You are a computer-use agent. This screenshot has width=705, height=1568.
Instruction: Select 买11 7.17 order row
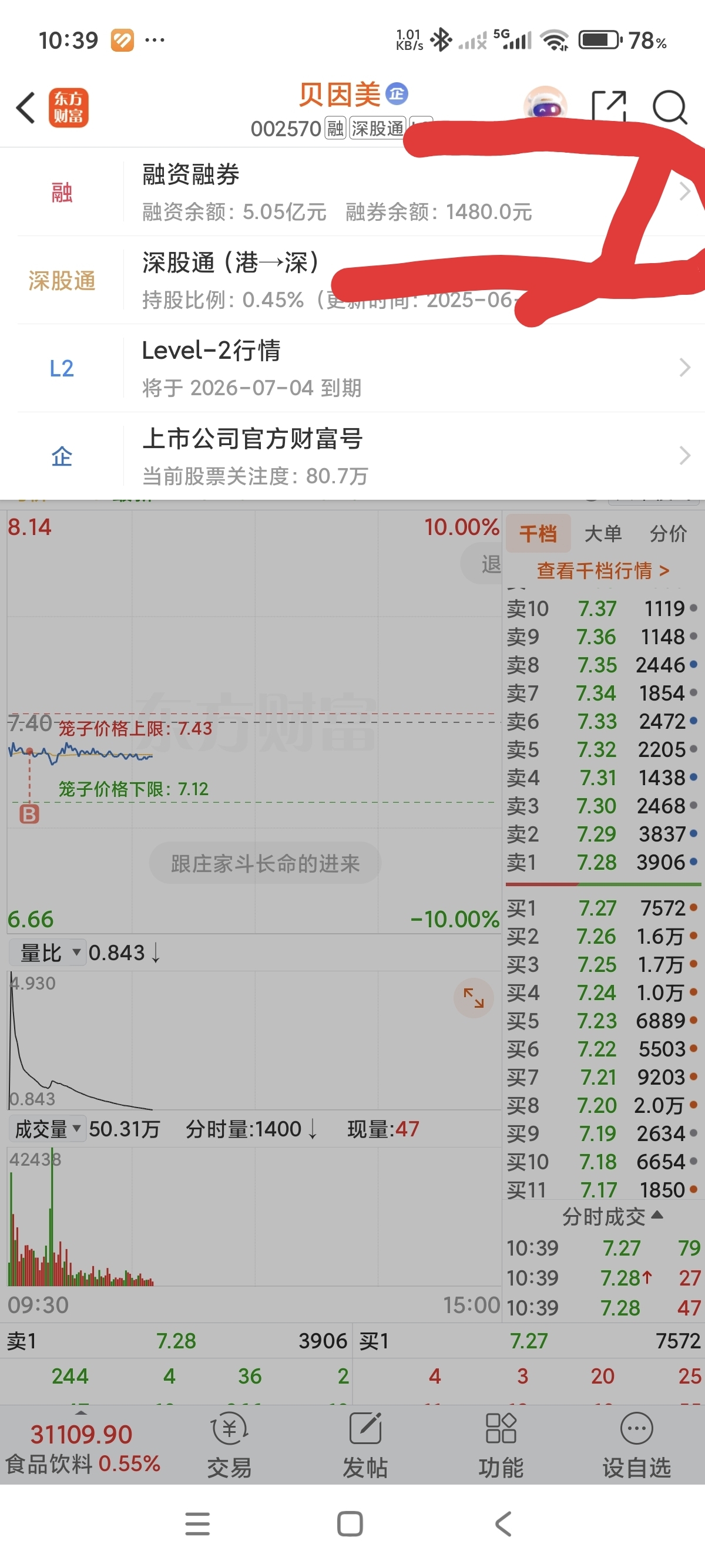click(x=603, y=1189)
